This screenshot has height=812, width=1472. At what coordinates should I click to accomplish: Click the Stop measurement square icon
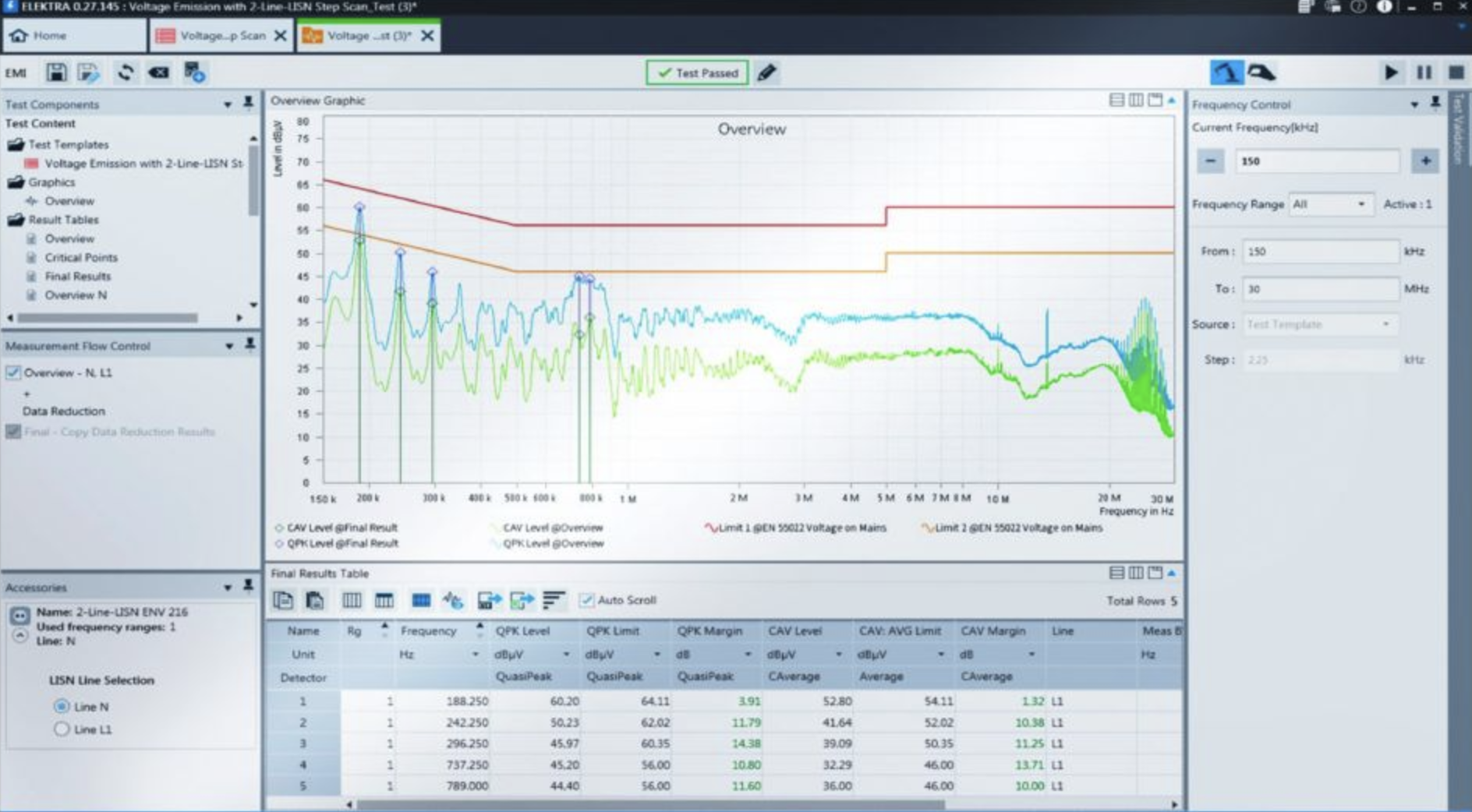click(1456, 73)
